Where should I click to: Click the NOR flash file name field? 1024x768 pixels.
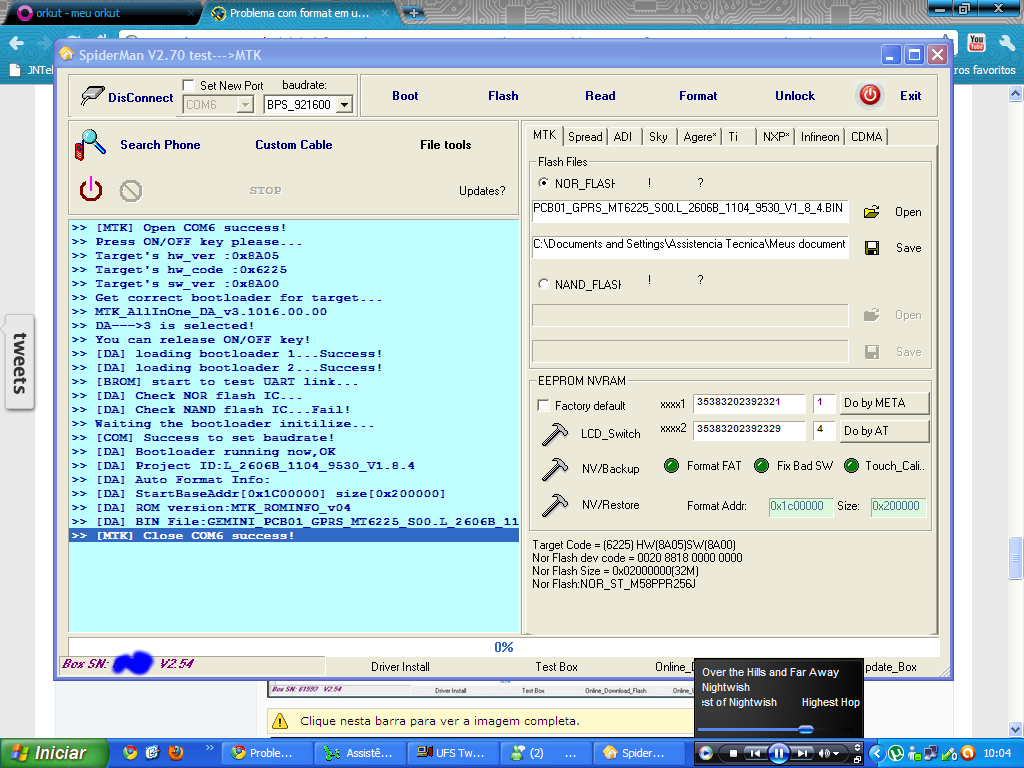(690, 210)
